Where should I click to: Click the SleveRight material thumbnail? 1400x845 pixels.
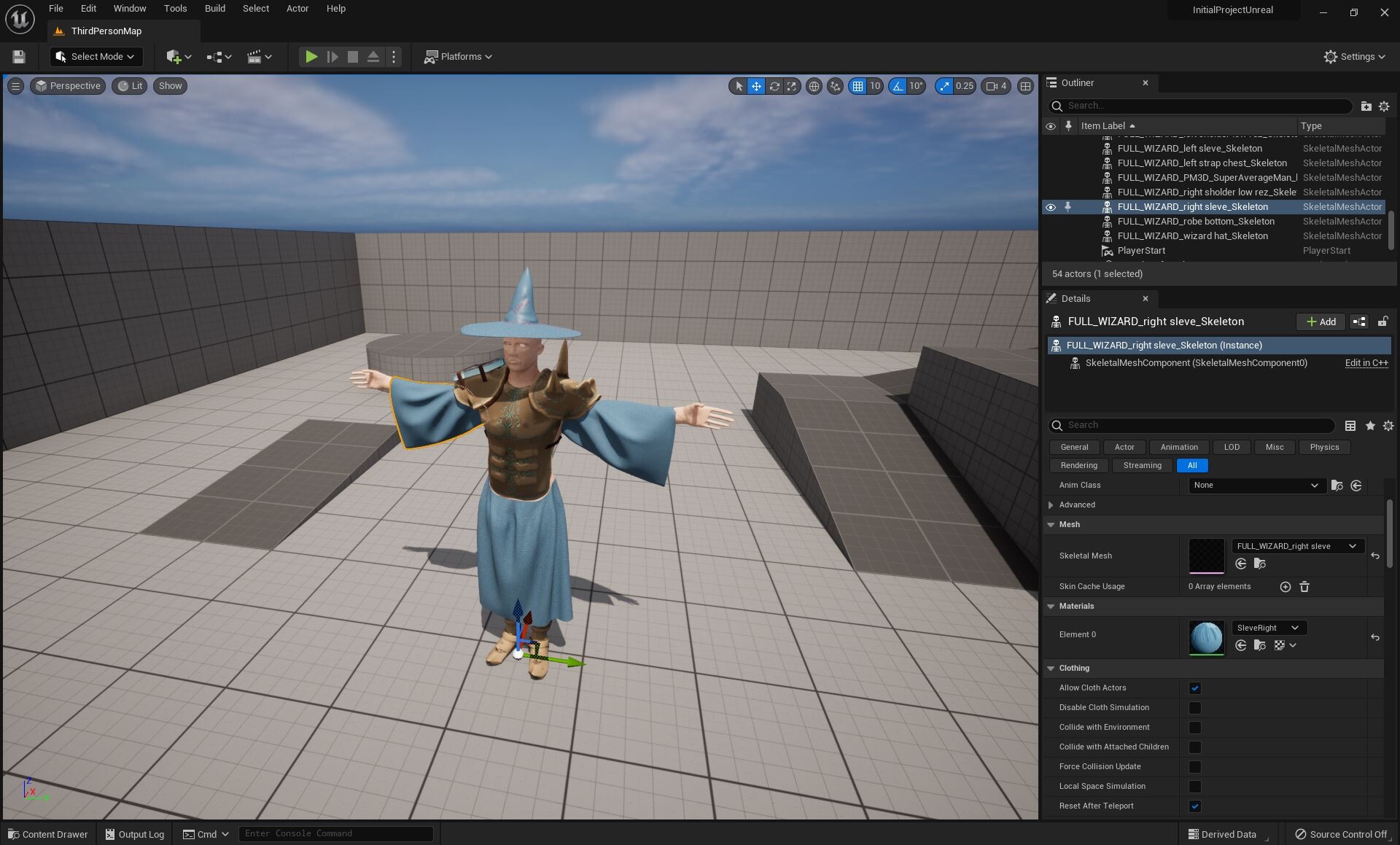[1206, 638]
